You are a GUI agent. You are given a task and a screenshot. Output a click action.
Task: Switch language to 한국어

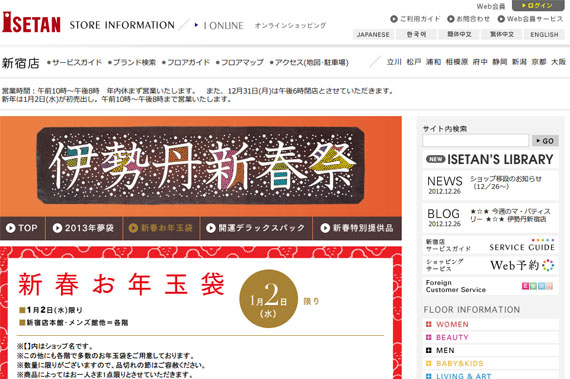click(x=416, y=35)
